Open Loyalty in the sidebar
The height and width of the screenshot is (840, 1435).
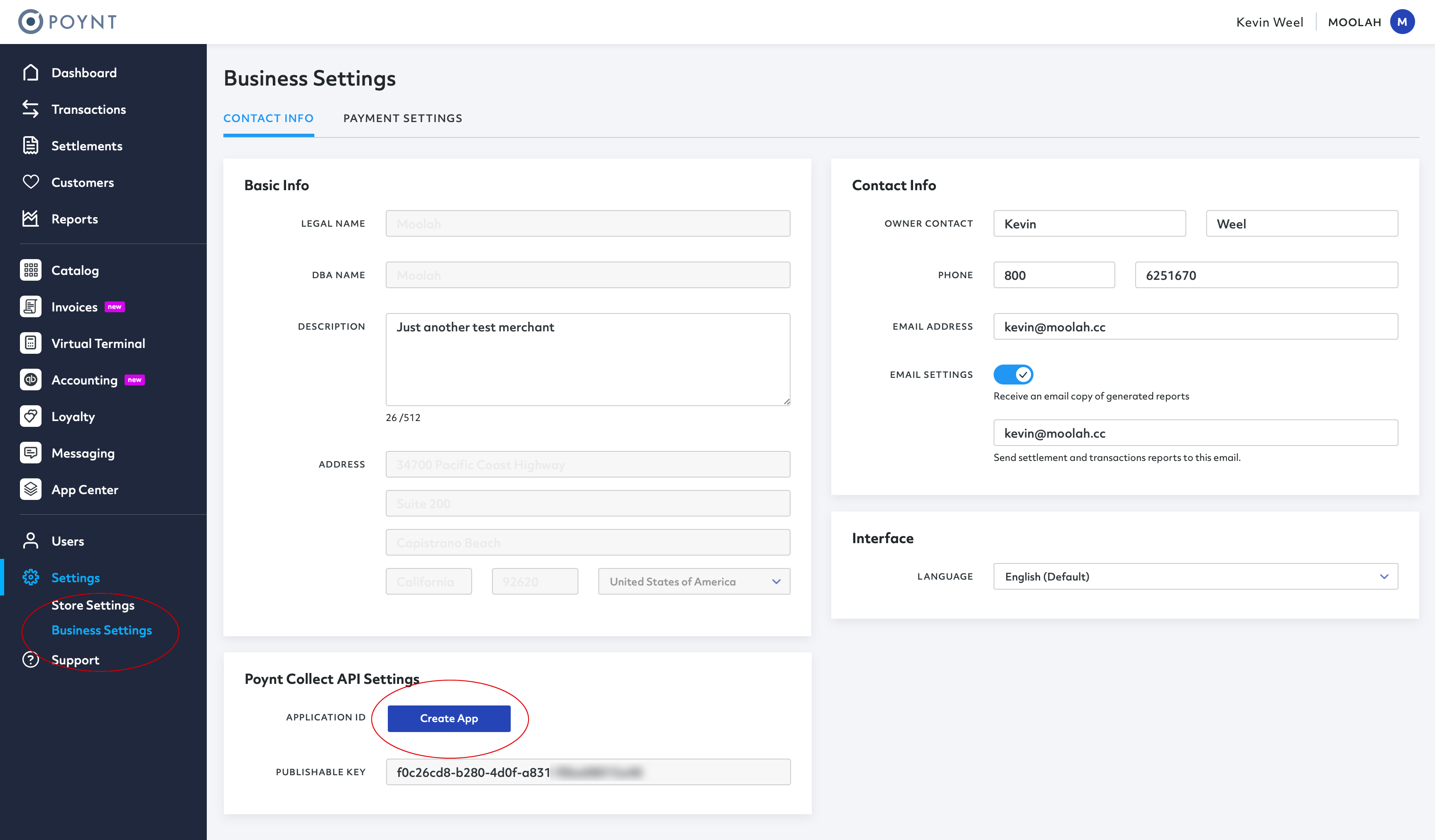tap(73, 416)
